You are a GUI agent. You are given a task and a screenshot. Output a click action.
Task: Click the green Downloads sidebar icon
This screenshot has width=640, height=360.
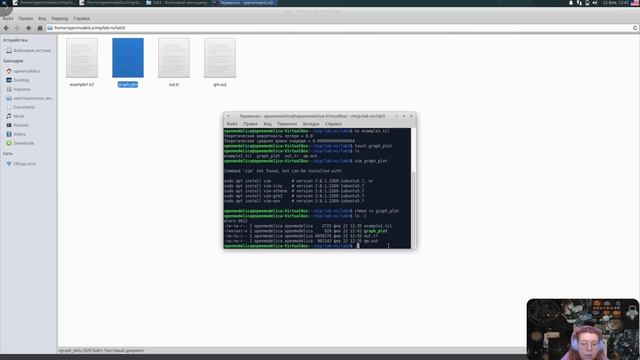tap(9, 143)
